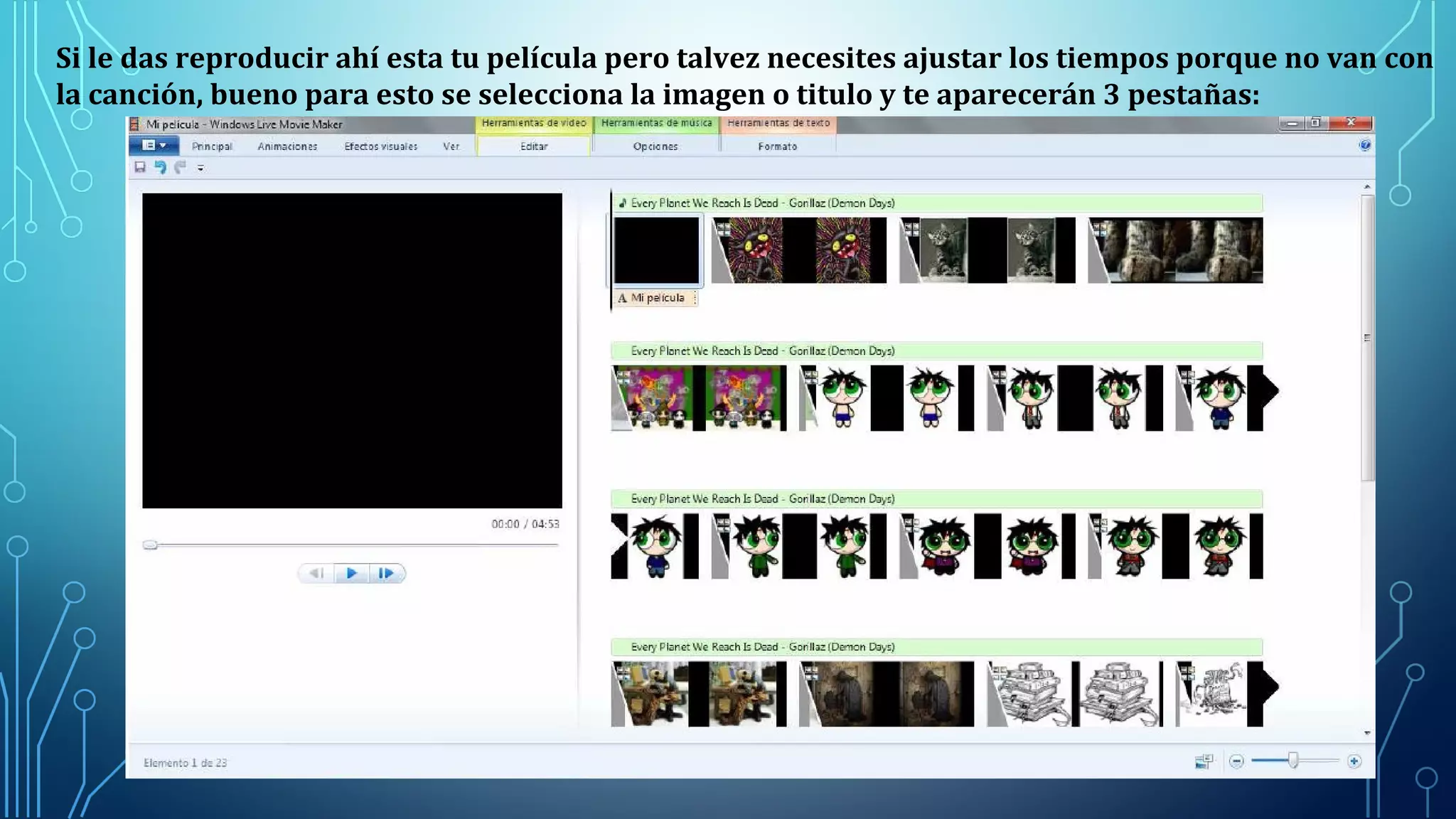The width and height of the screenshot is (1456, 819).
Task: Open the Opciones tab under music tools
Action: tap(655, 146)
